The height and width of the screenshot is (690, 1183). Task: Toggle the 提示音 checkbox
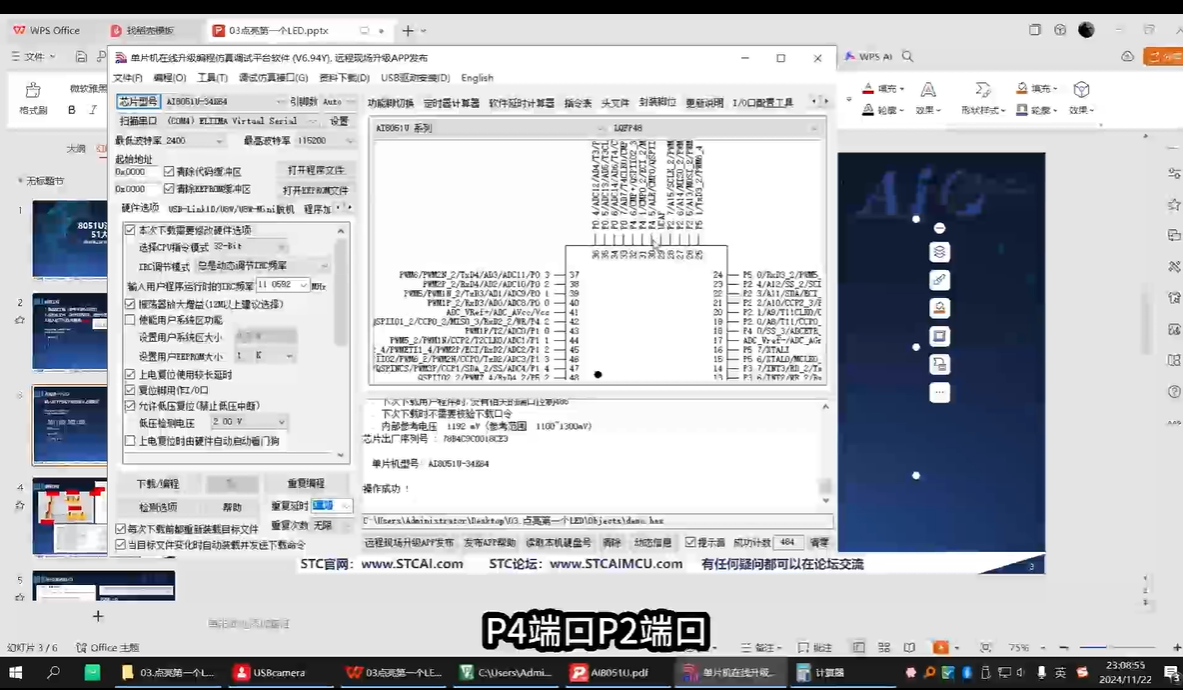[690, 542]
